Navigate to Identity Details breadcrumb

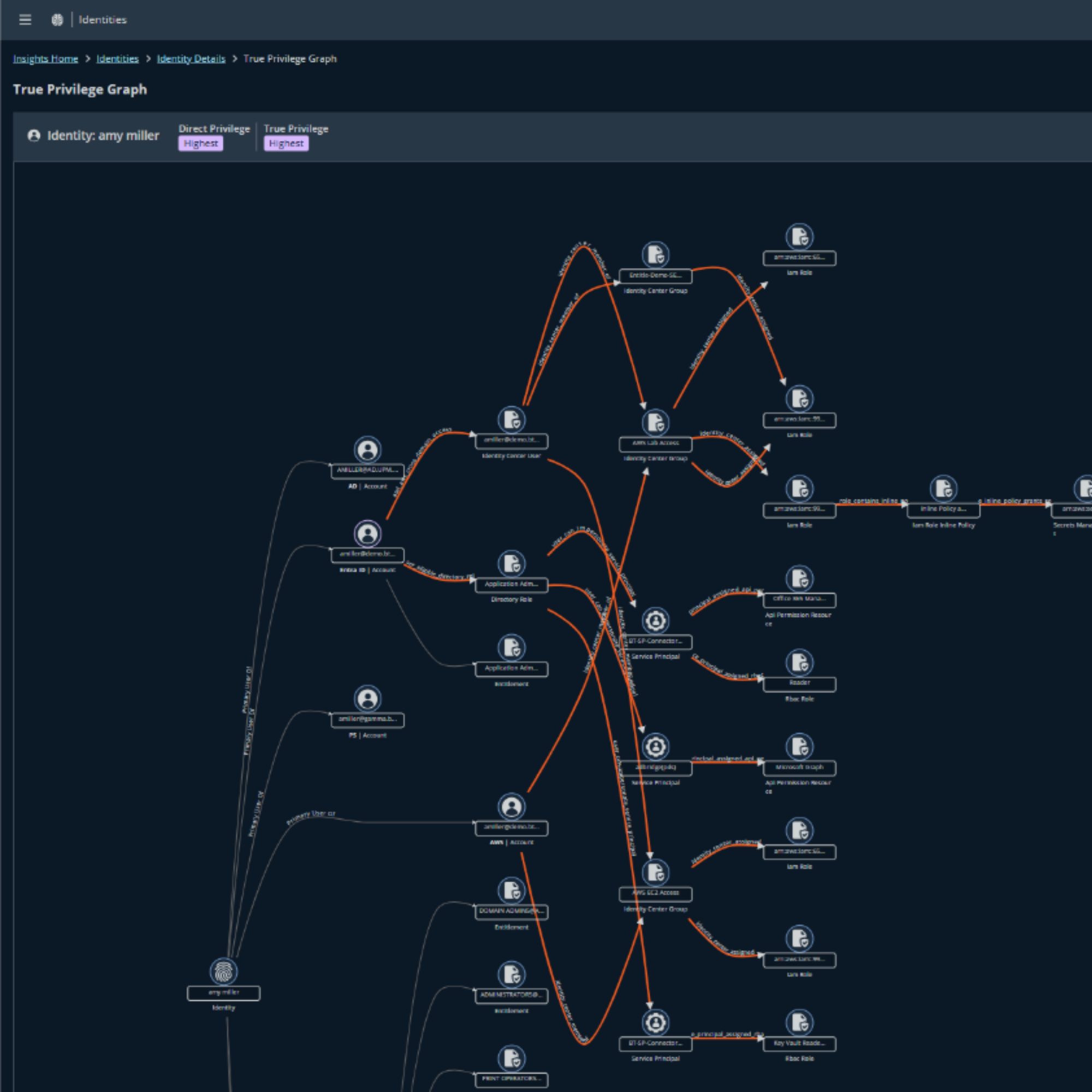[x=191, y=59]
